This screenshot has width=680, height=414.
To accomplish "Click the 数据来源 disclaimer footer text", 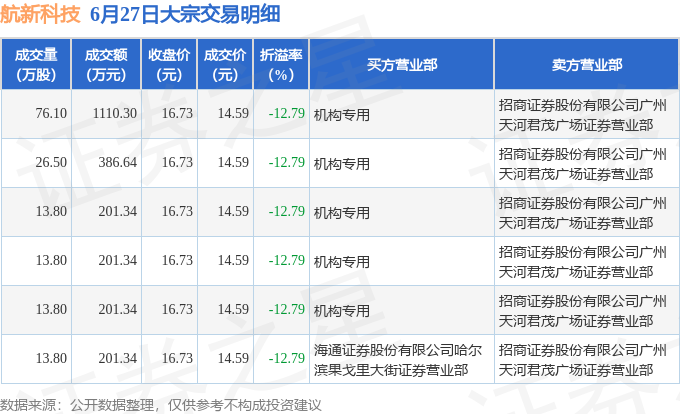I will tap(161, 405).
